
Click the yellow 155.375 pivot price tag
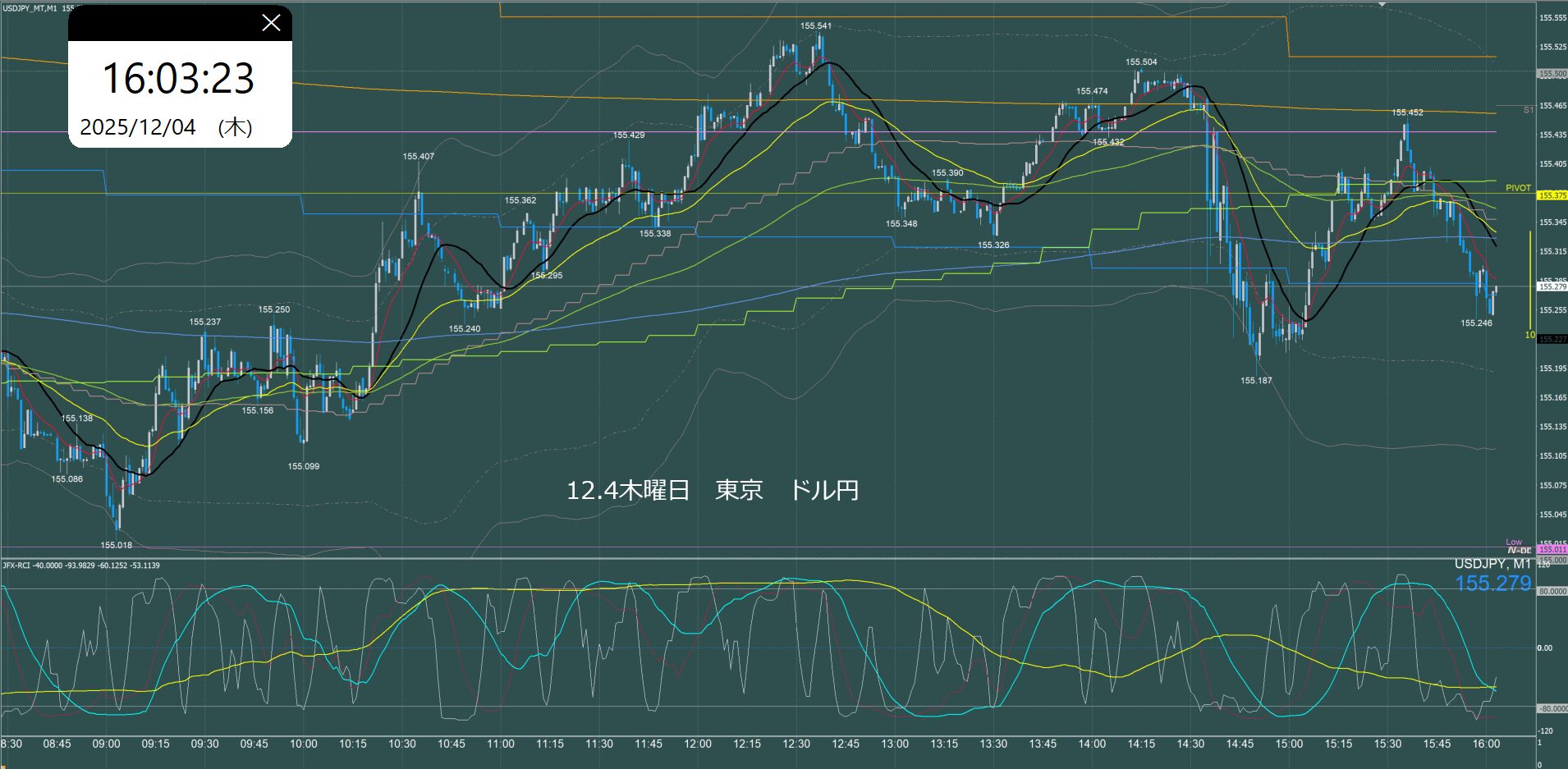[1552, 195]
